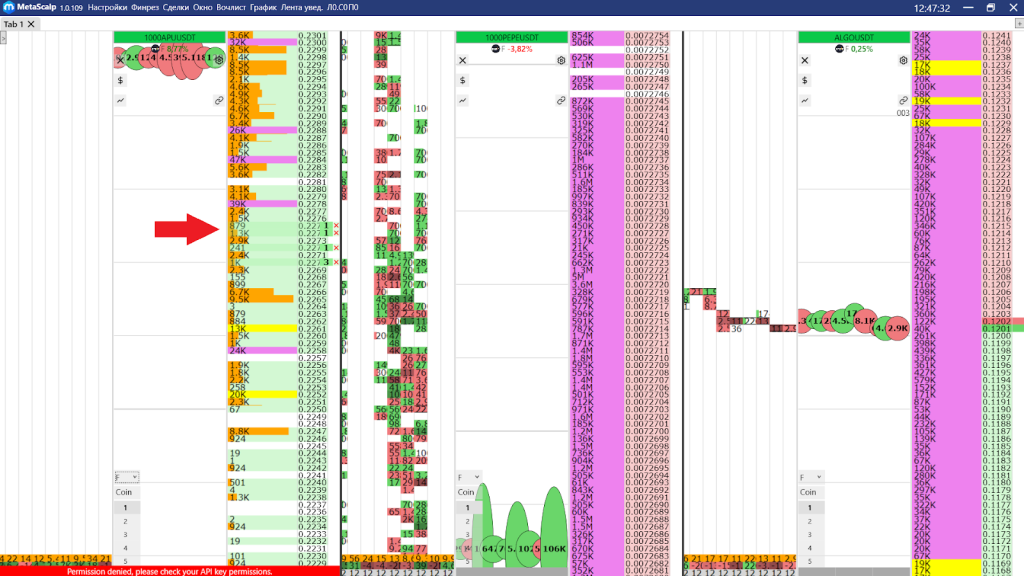Click the 0.2284 price level with 47K

click(278, 160)
